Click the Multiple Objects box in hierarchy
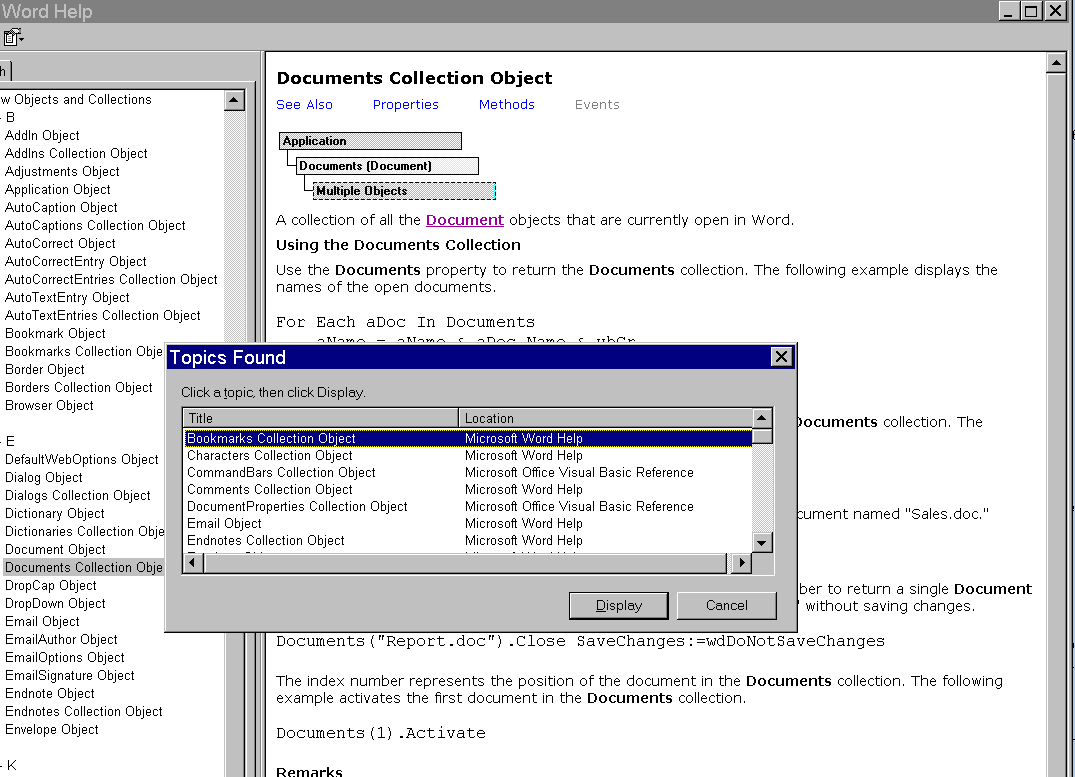This screenshot has width=1075, height=777. [403, 191]
